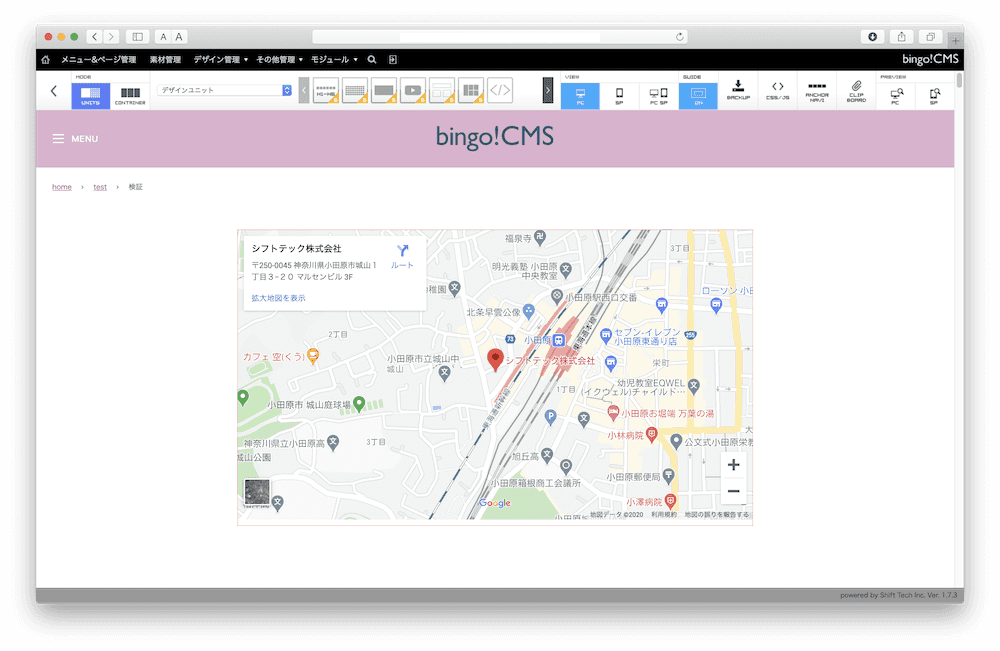The width and height of the screenshot is (1000, 651).
Task: Expand デザイン管理 dropdown menu
Action: coord(221,59)
